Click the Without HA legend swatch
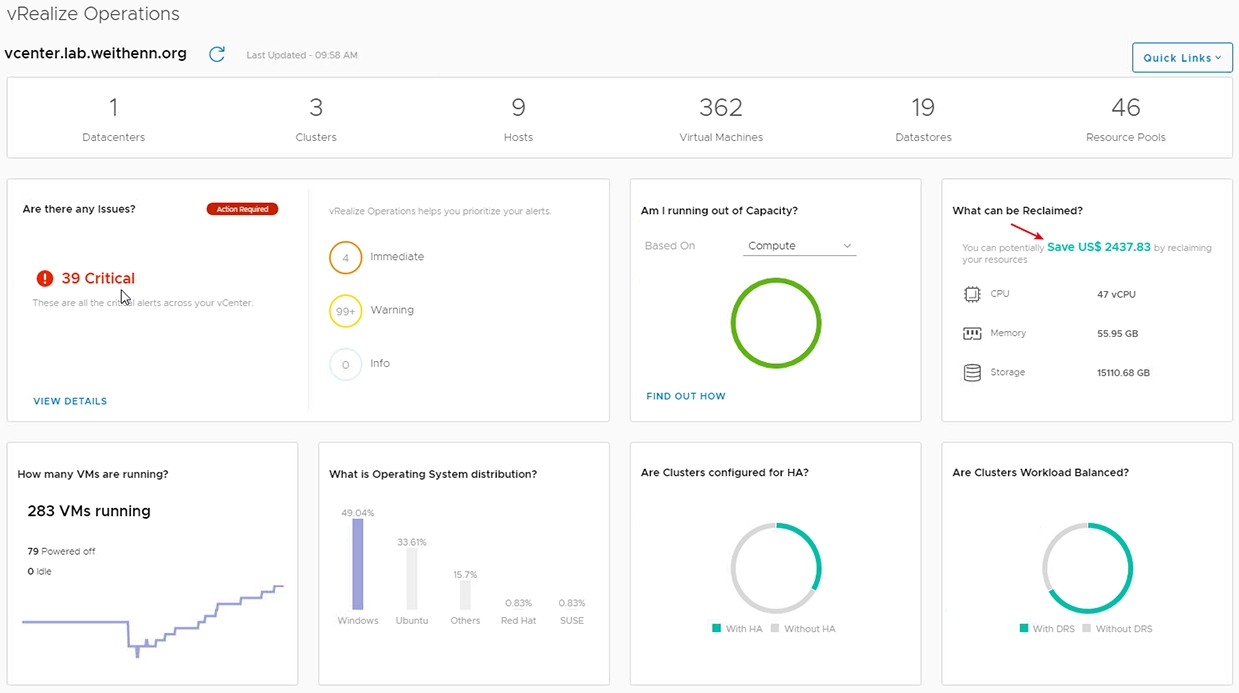The height and width of the screenshot is (693, 1239). 775,628
